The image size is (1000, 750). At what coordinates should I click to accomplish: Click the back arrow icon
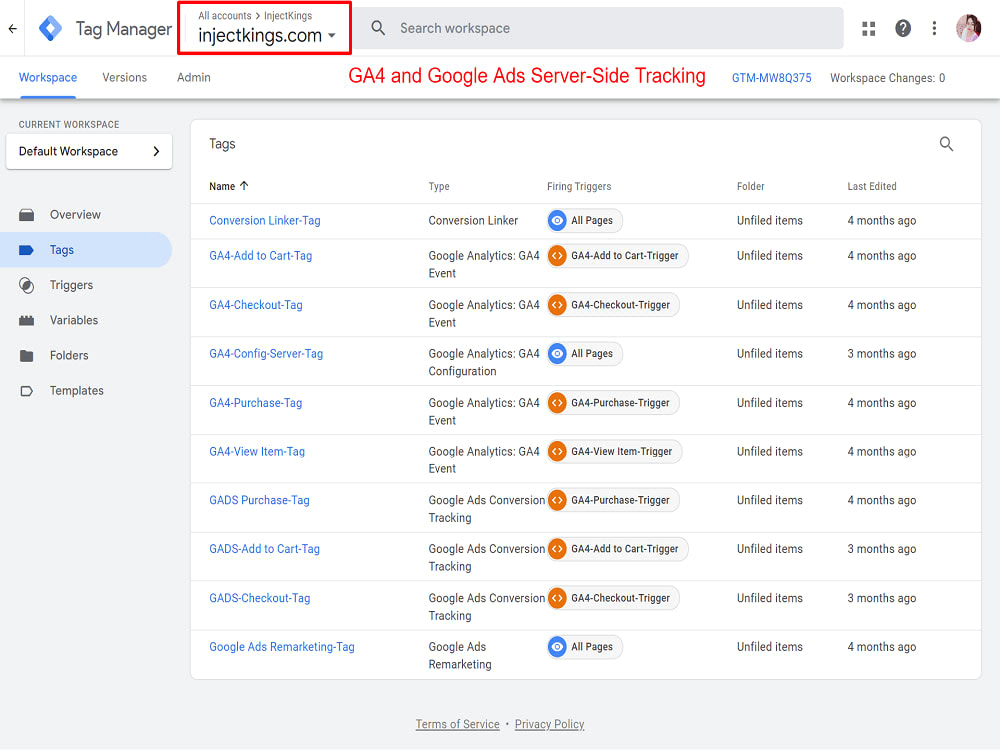point(12,29)
